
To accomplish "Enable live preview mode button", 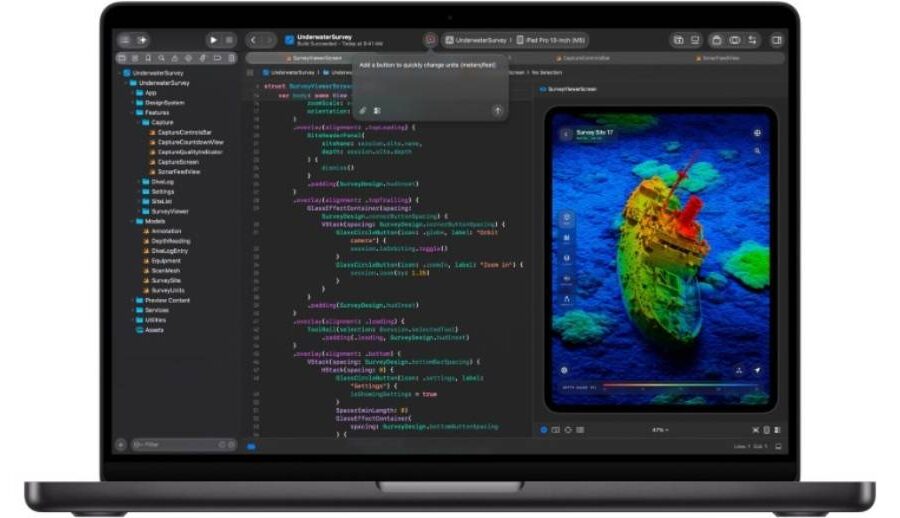I will (544, 430).
